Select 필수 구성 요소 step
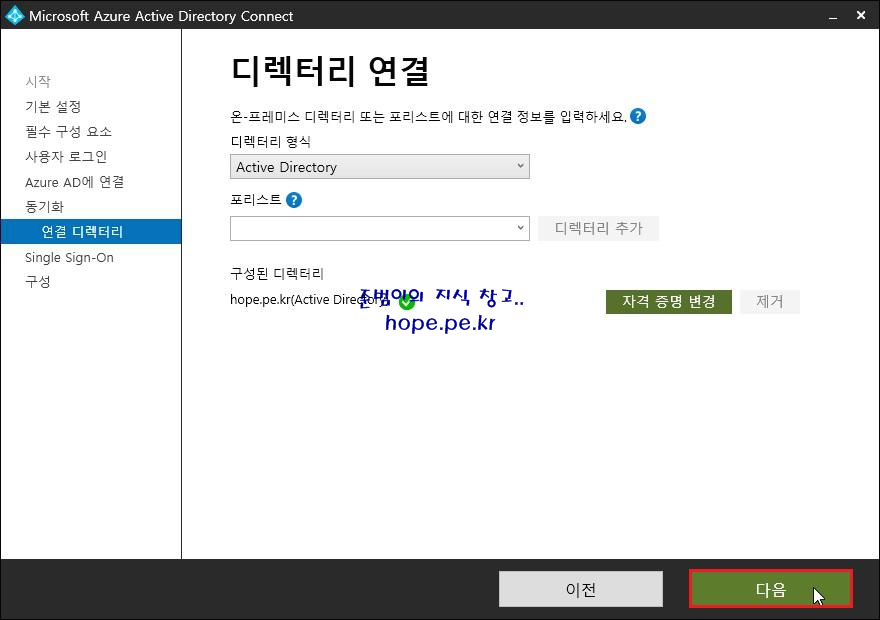Screen dimensions: 880x620 pos(68,131)
